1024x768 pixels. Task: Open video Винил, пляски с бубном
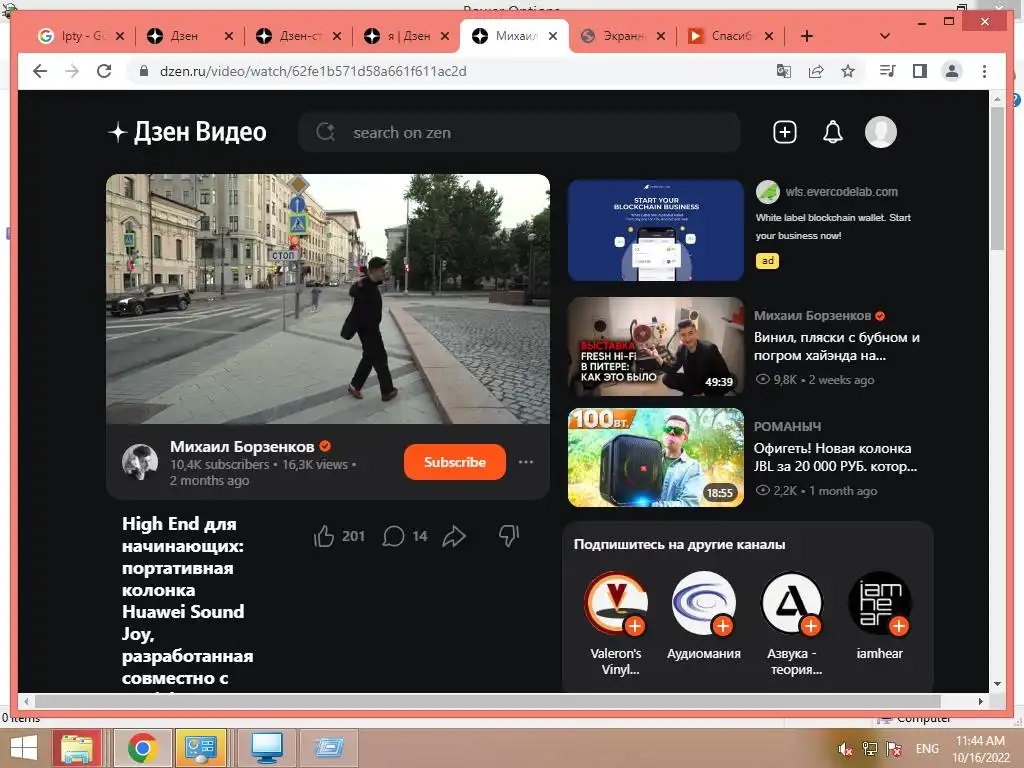coord(837,346)
